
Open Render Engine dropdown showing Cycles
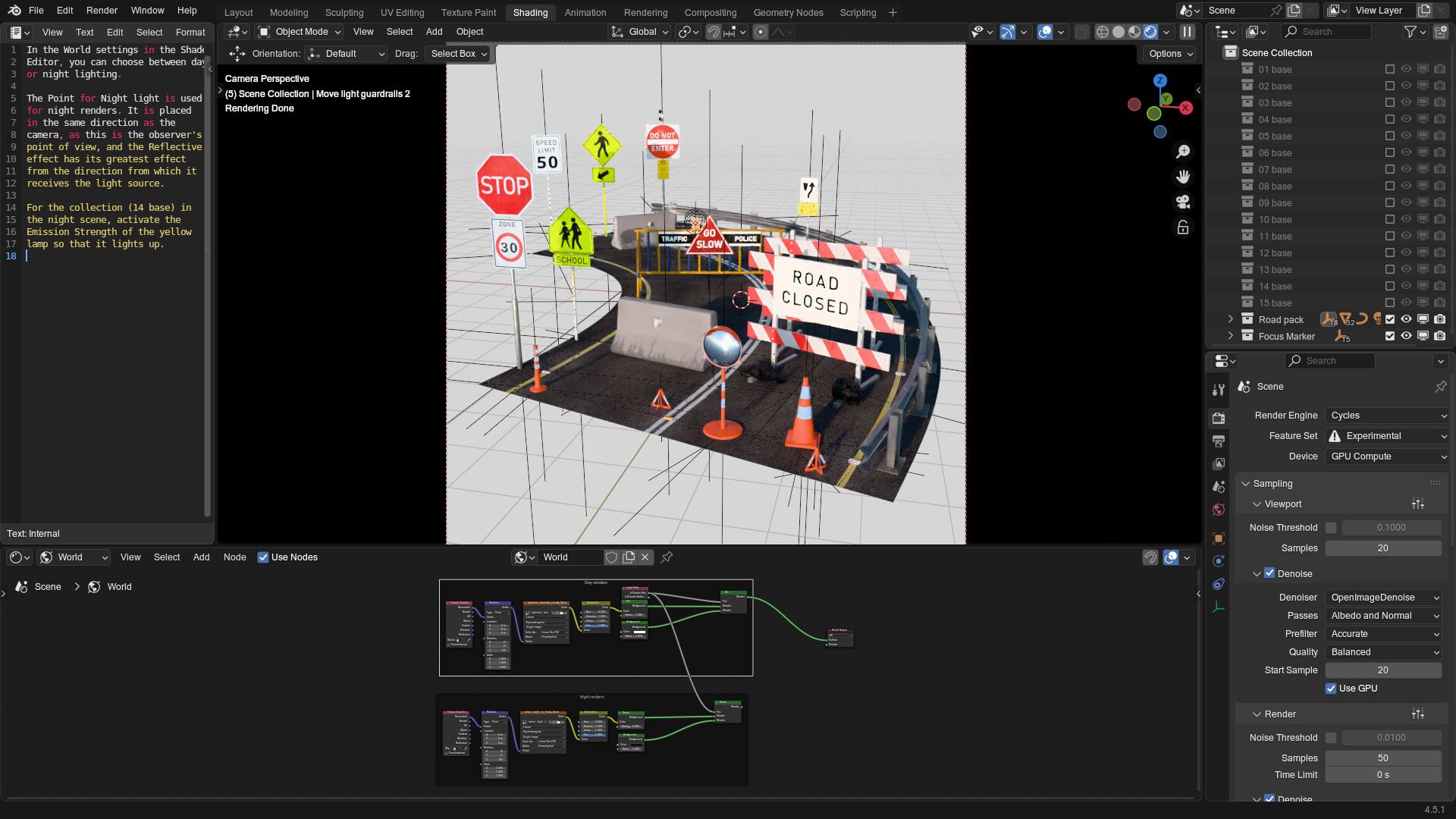(1388, 416)
